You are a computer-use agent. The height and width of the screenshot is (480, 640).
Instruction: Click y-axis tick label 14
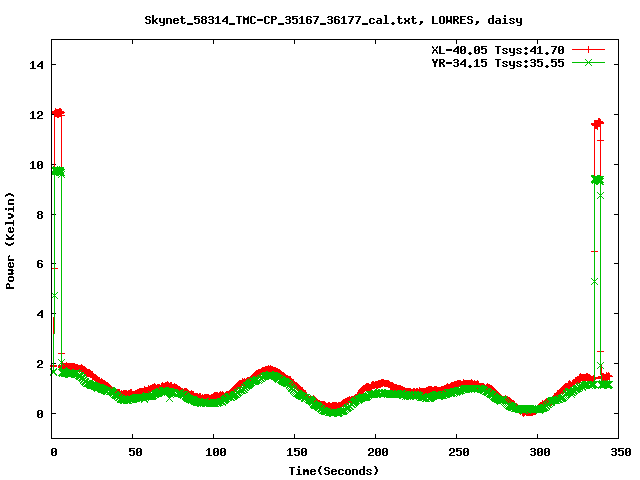coord(36,65)
